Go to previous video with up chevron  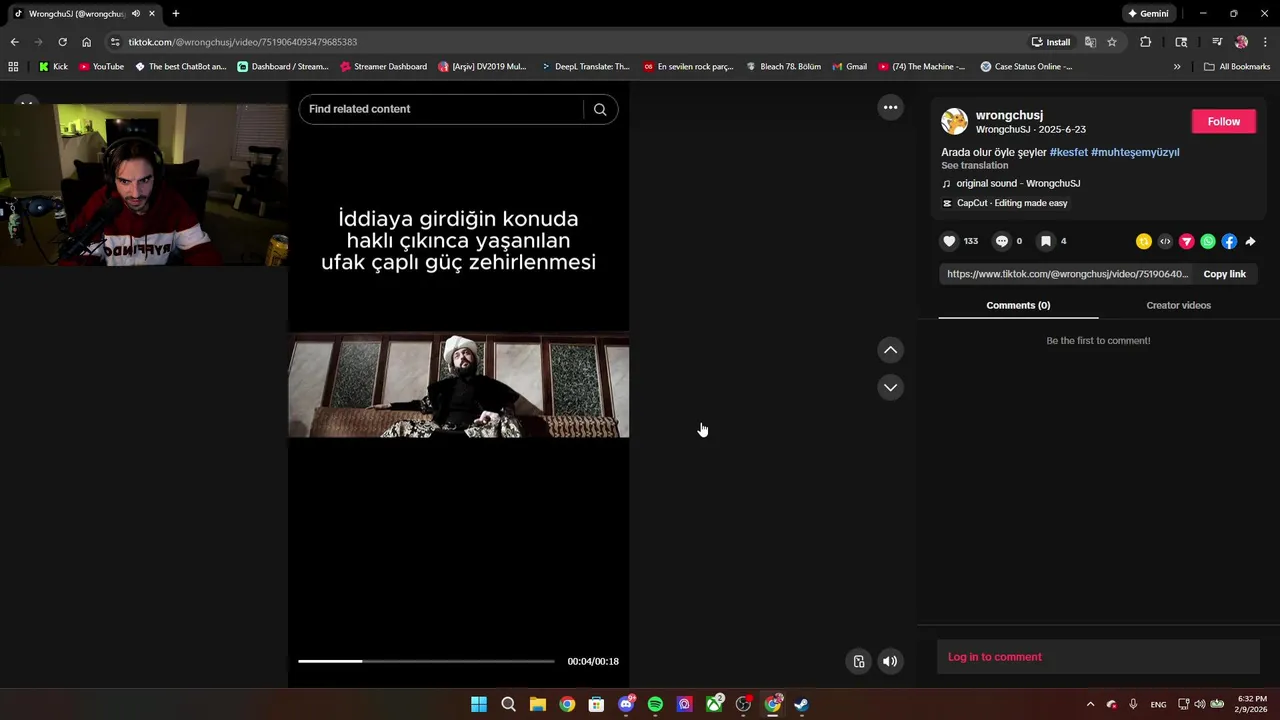[x=890, y=350]
